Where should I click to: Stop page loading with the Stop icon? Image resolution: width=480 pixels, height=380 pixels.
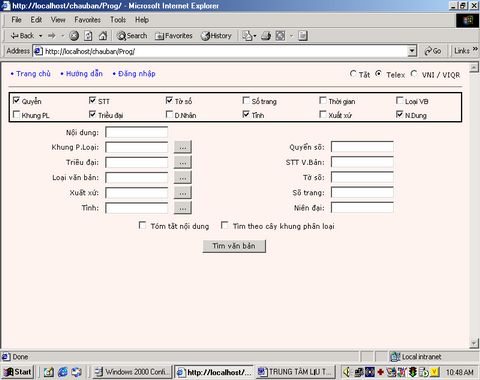pos(74,36)
